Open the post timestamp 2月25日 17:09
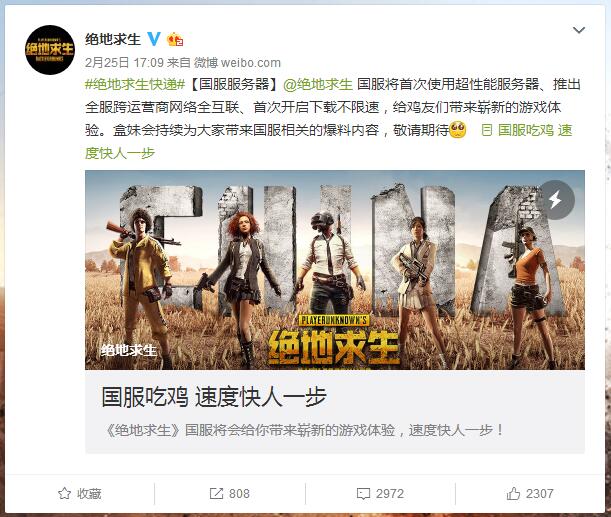Image resolution: width=611 pixels, height=517 pixels. coord(124,62)
